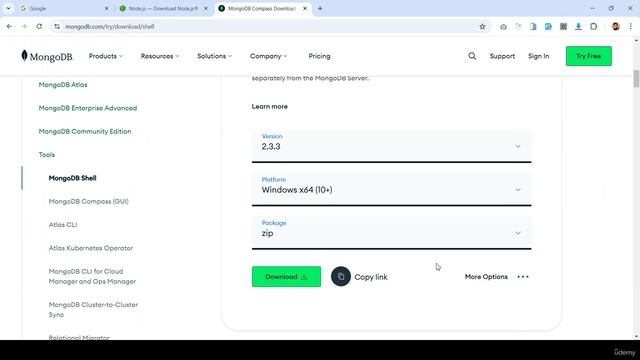This screenshot has height=360, width=640.
Task: Select MongoDB Cluster-to-Cluster Sync
Action: click(x=93, y=309)
